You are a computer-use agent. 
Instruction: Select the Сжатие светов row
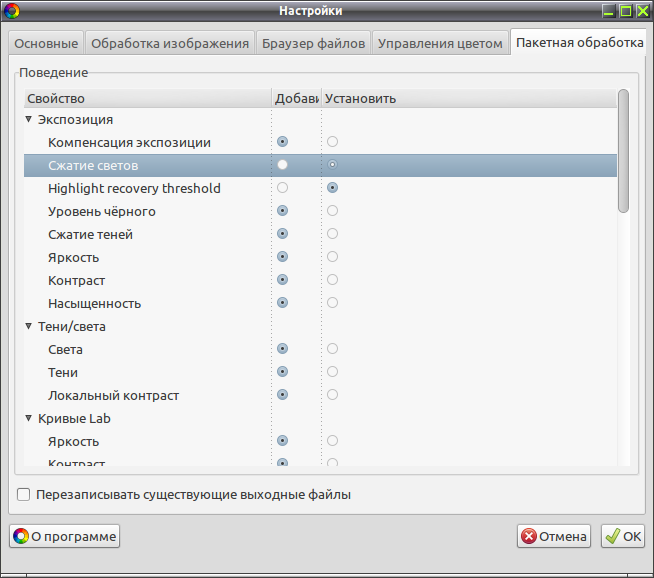pos(320,165)
